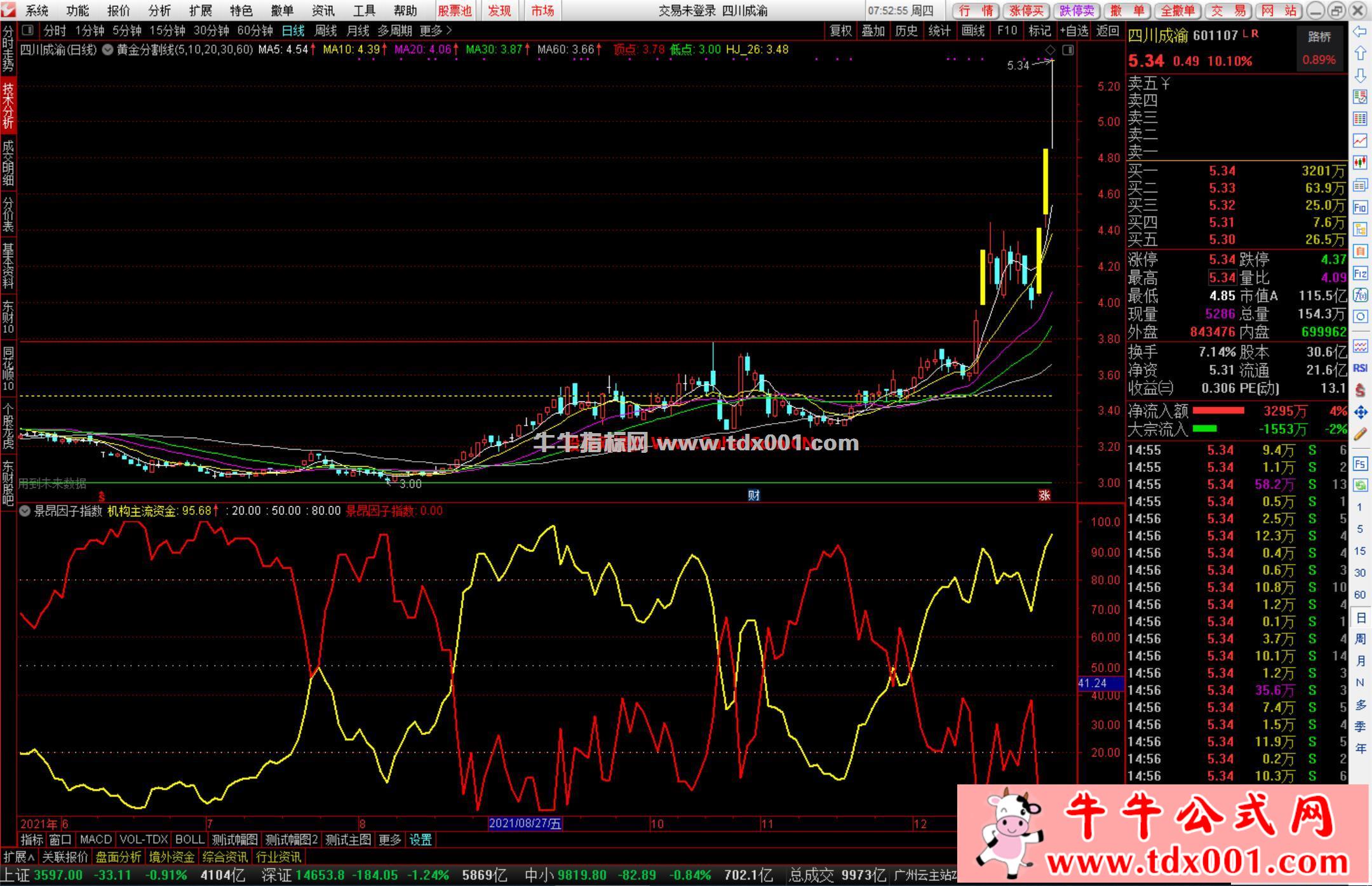Screen dimensions: 1372x886
Task: Click the up arrow previous stock icon
Action: click(1360, 53)
